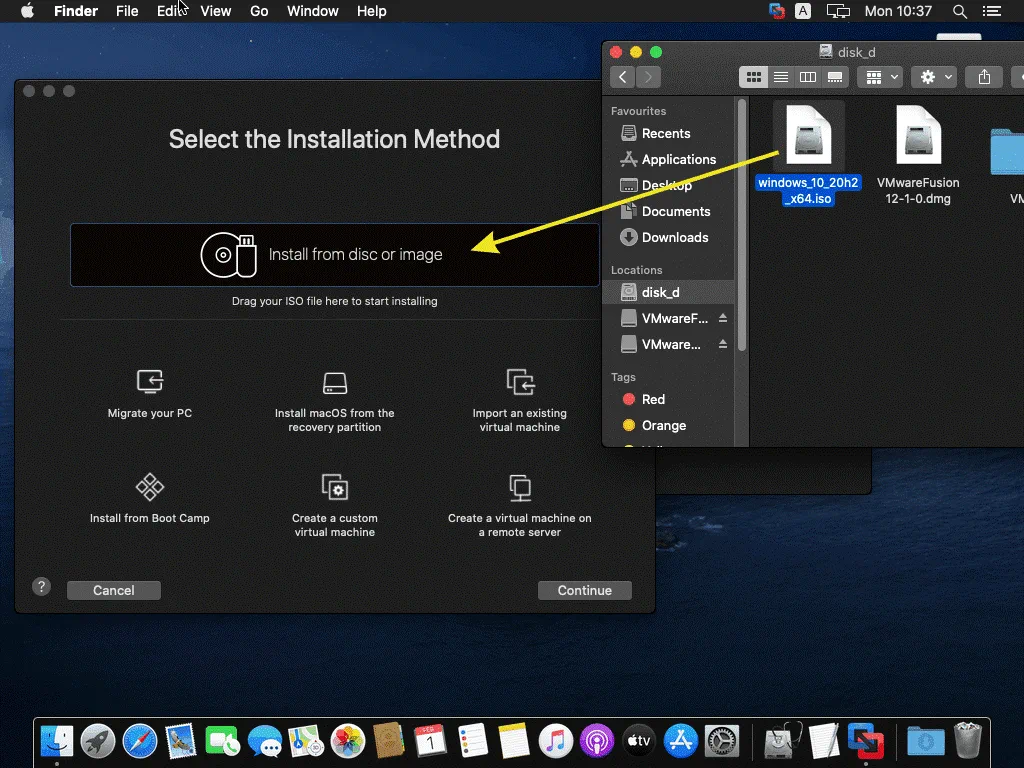Switch Finder to column view

tap(808, 77)
